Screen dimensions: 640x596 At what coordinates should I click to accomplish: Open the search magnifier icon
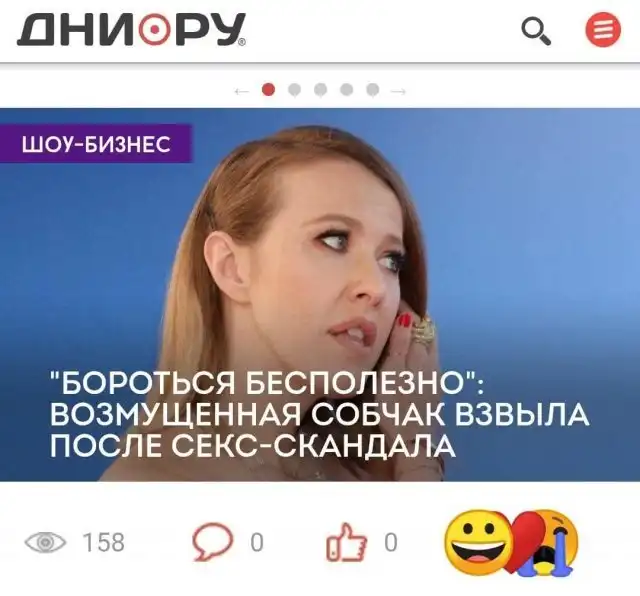click(x=536, y=31)
